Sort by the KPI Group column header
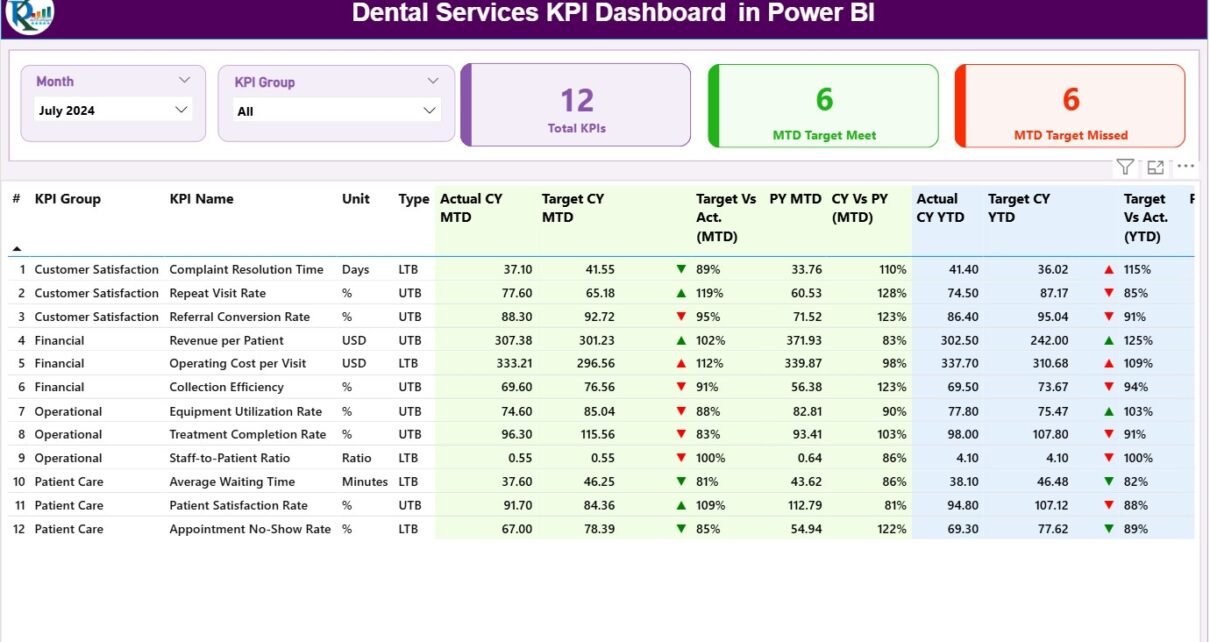Image resolution: width=1210 pixels, height=642 pixels. click(68, 199)
